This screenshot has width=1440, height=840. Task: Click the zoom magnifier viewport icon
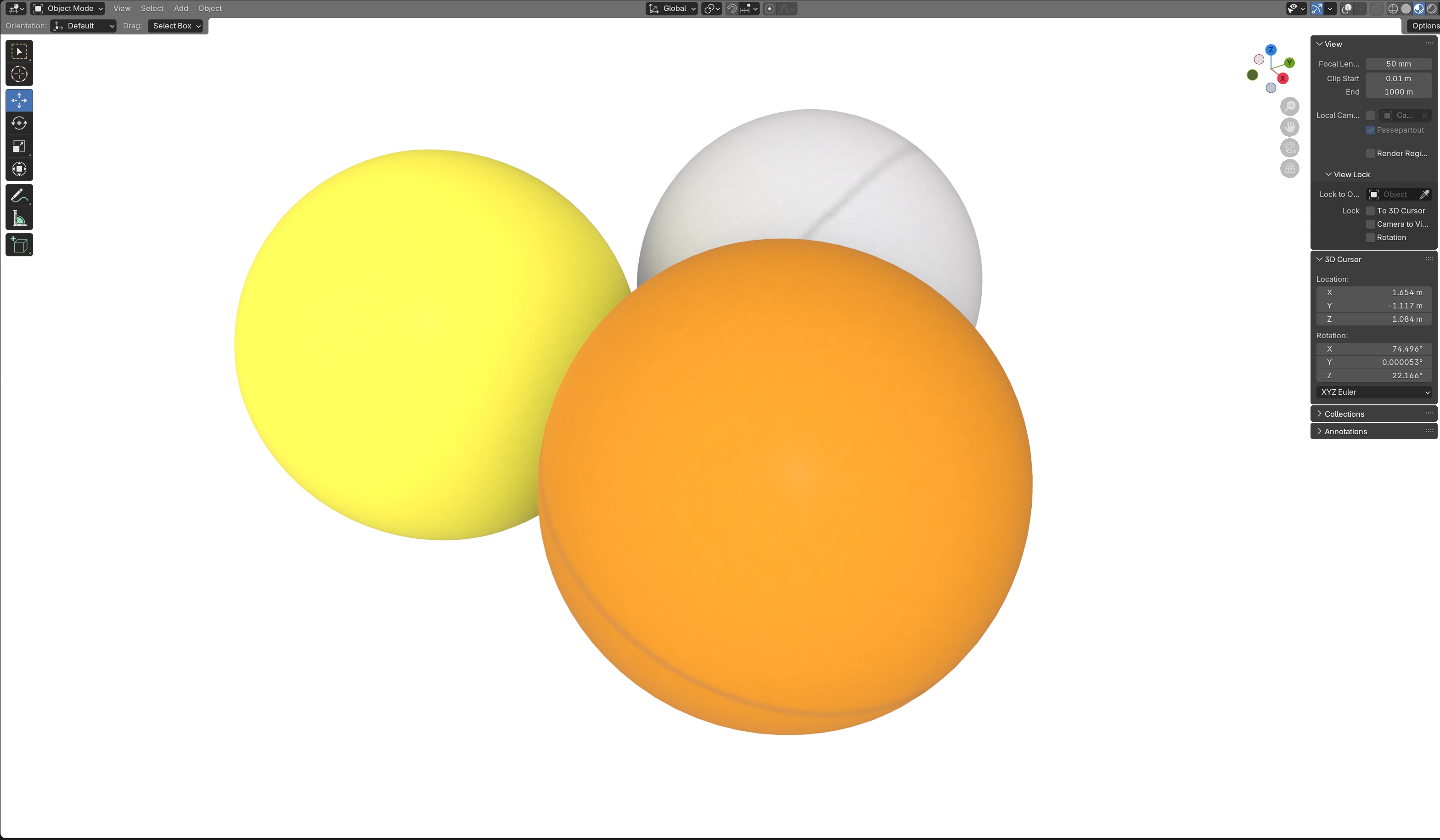click(1289, 106)
